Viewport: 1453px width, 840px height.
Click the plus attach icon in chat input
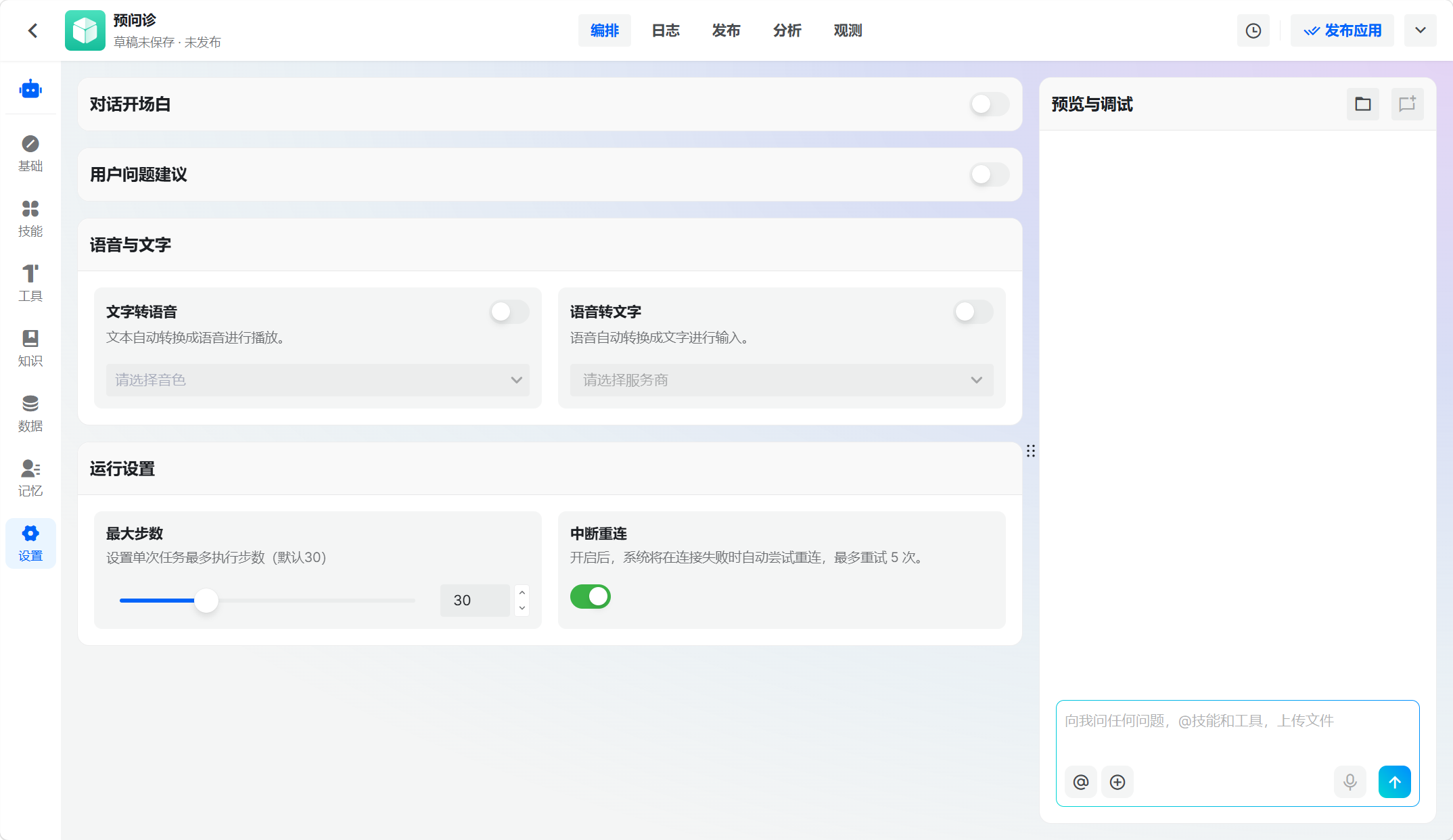coord(1117,782)
